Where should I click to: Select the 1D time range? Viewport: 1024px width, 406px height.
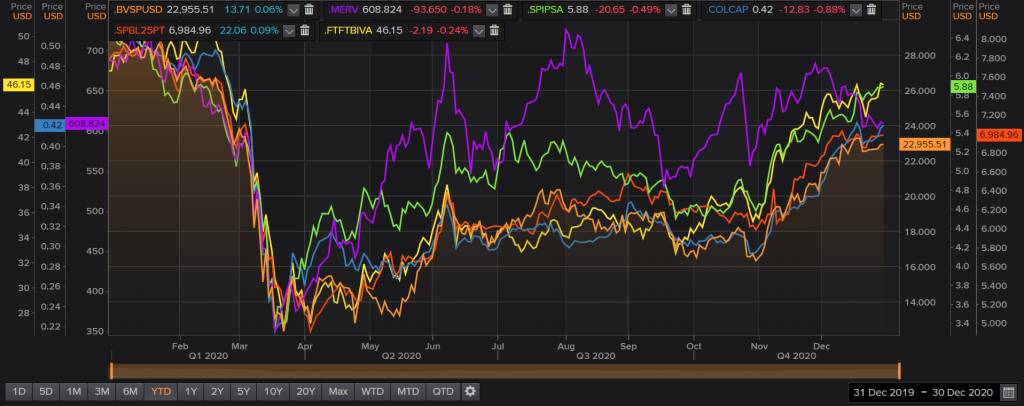tap(18, 391)
